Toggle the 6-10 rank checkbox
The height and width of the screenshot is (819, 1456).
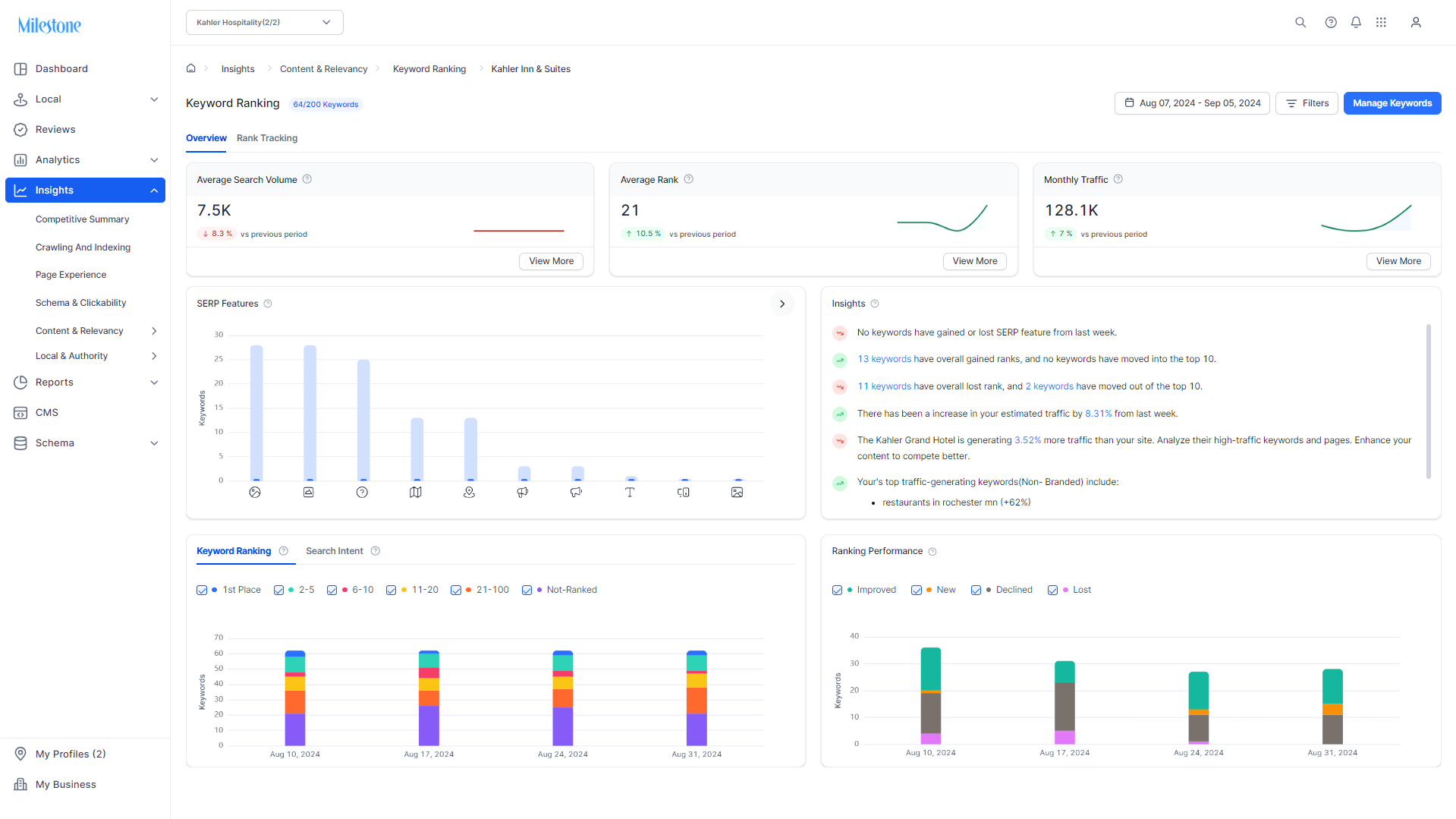(332, 591)
